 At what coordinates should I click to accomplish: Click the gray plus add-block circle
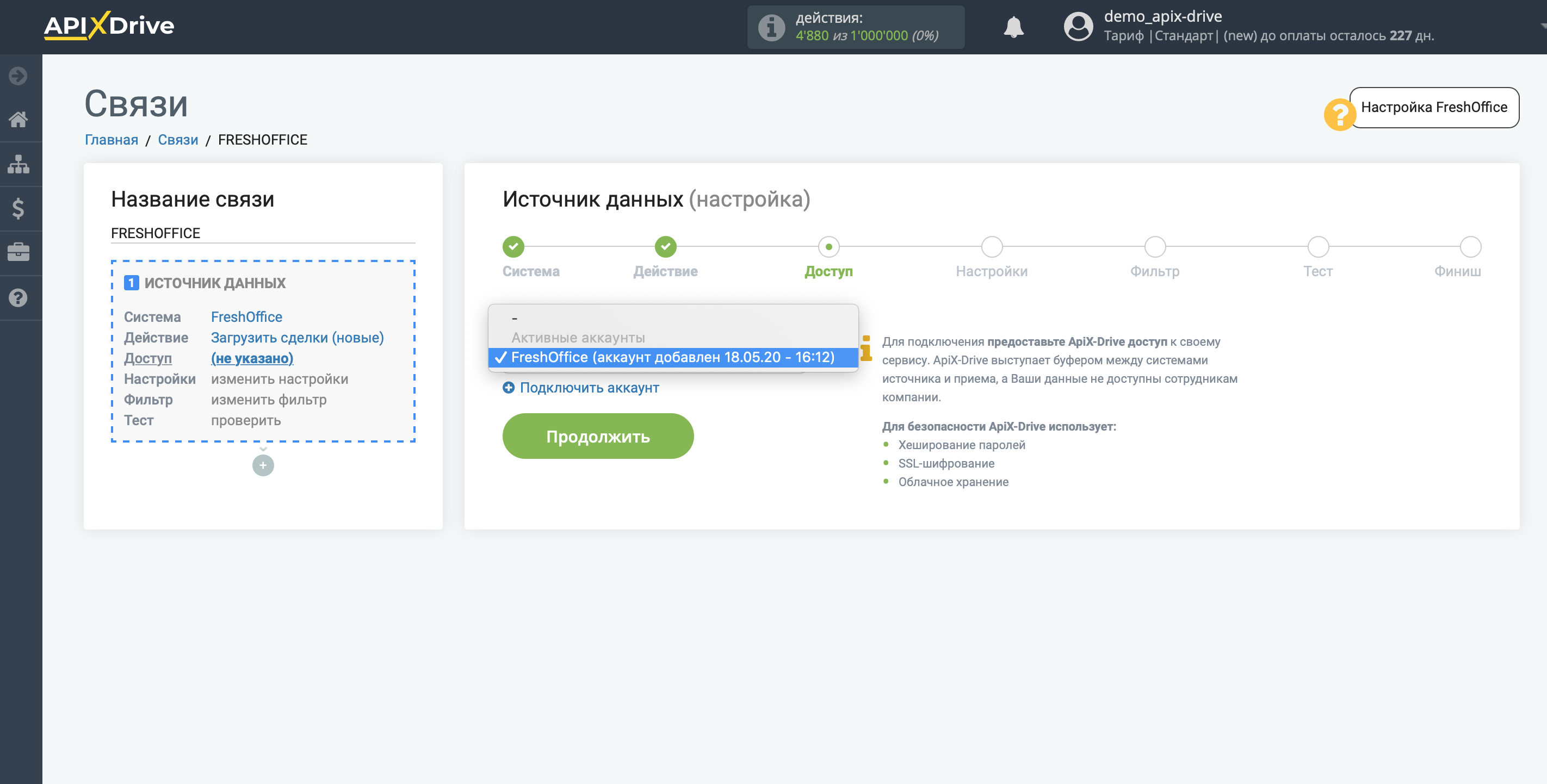[x=263, y=465]
